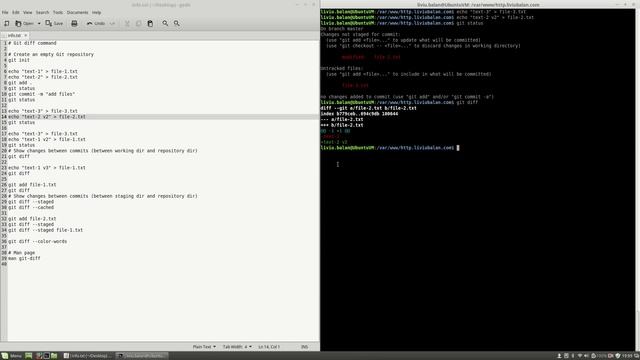
Task: Click '+++ b/file-2.txt' line in terminal
Action: (342, 125)
